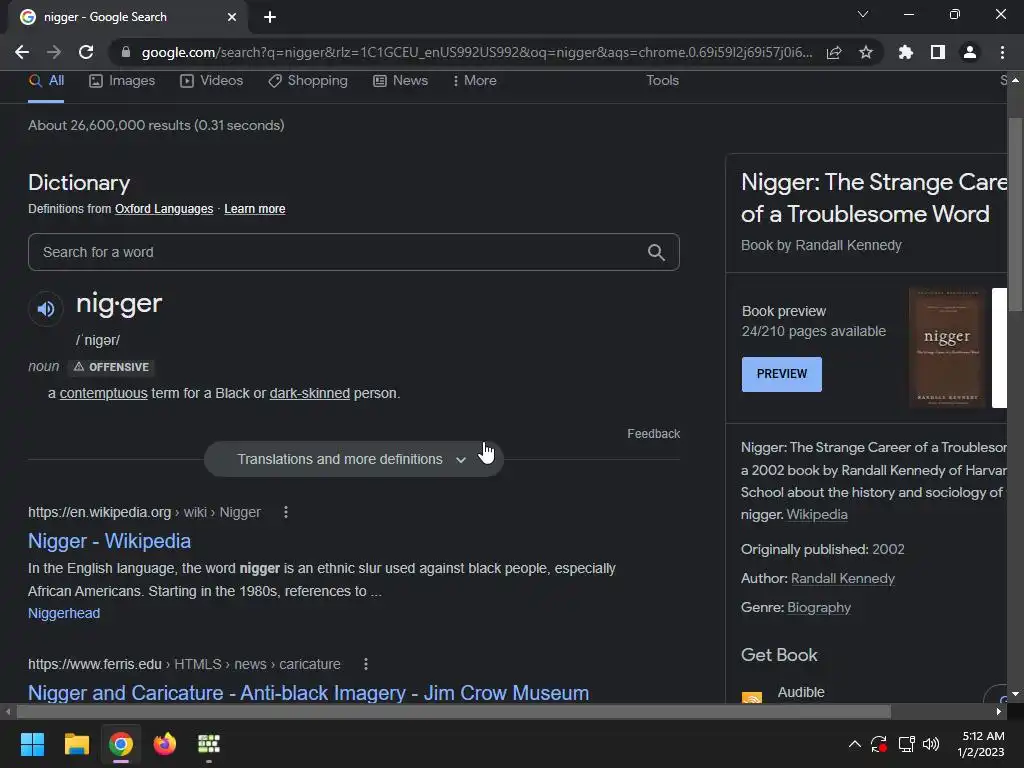Image resolution: width=1024 pixels, height=768 pixels.
Task: Open the Chrome three-dot menu
Action: click(1002, 52)
